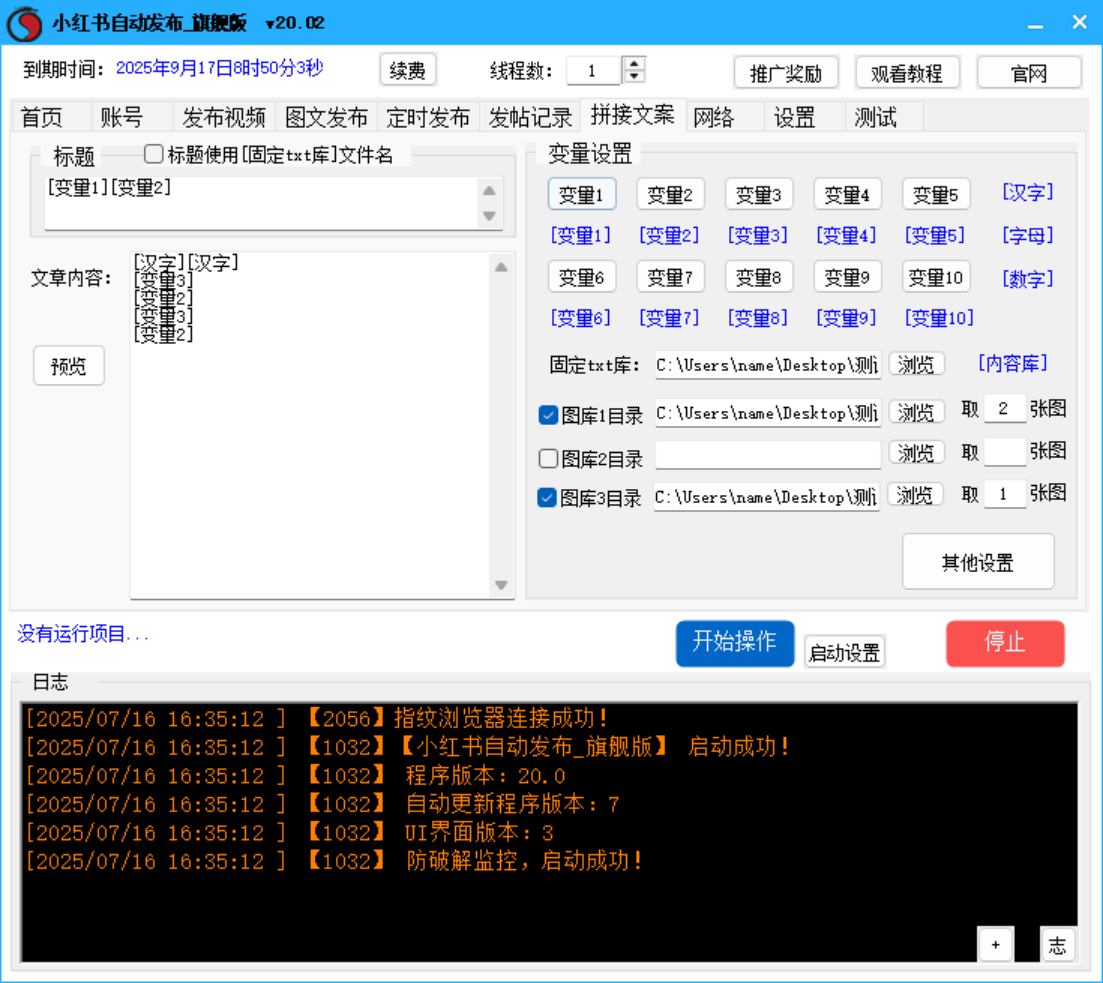Click the 变量10 button

point(936,277)
